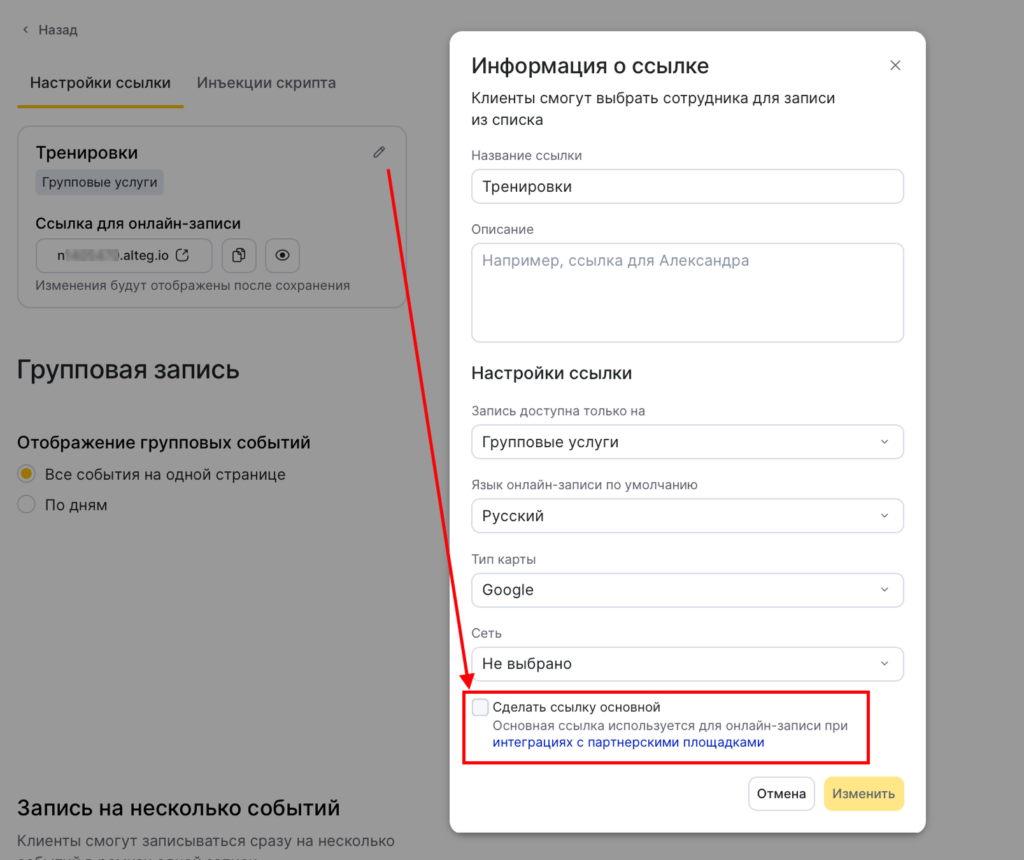Screen dimensions: 1024x860
Task: Switch to Инъекции скрипта tab
Action: tap(266, 83)
